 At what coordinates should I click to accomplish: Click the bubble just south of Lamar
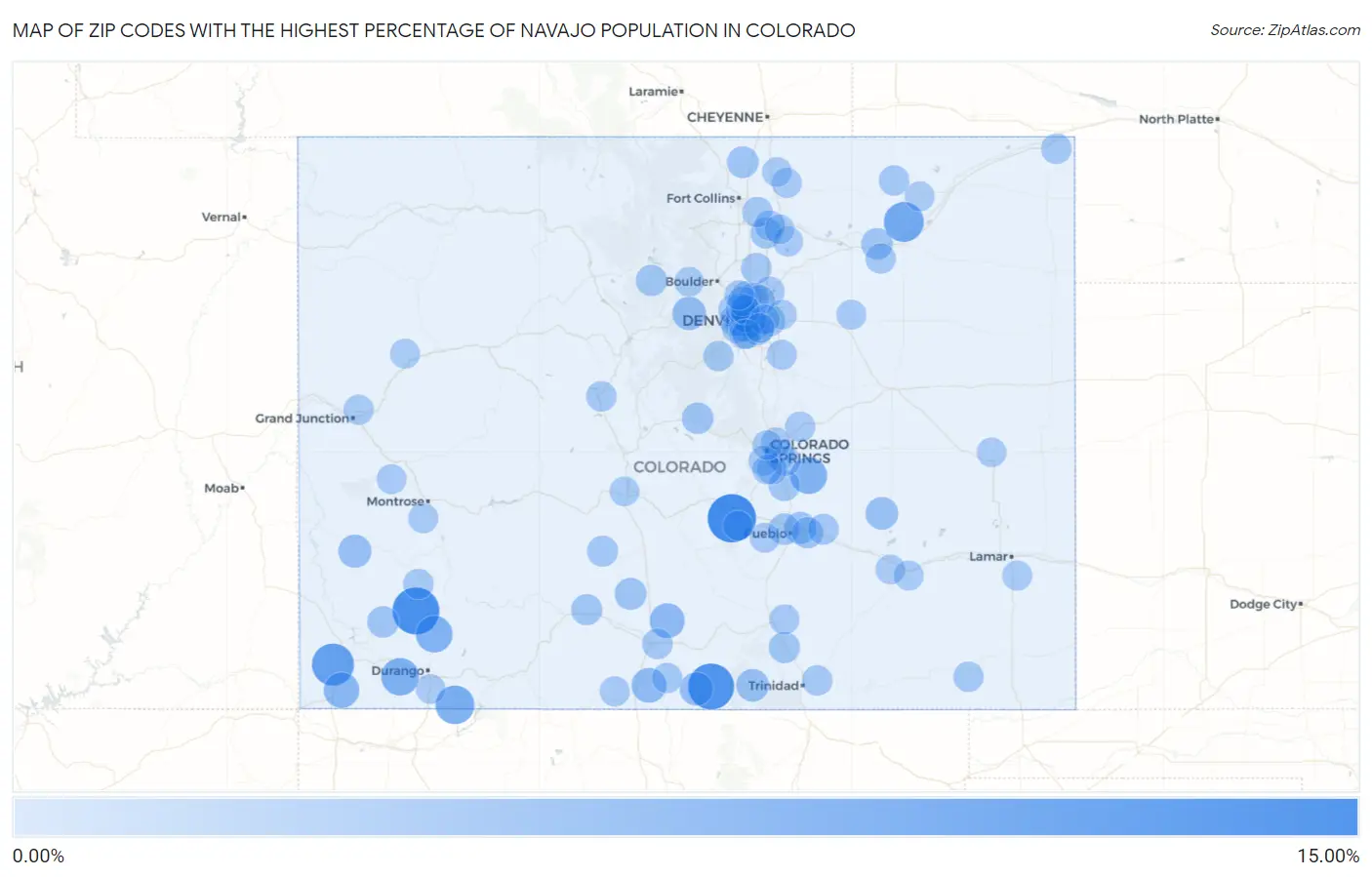click(1017, 576)
